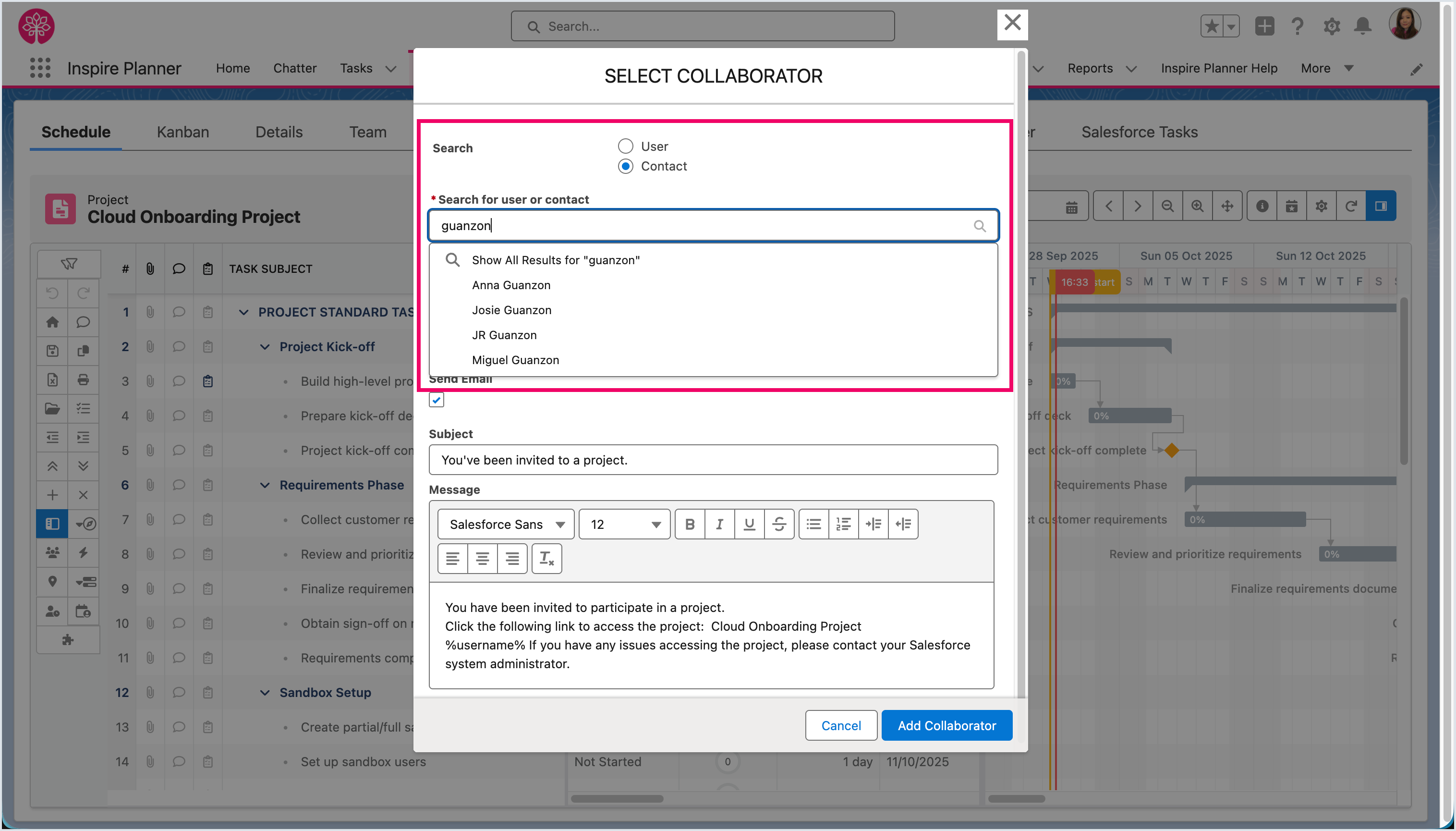Collapse the Requirements Phase task group
Viewport: 1456px width, 831px height.
265,485
